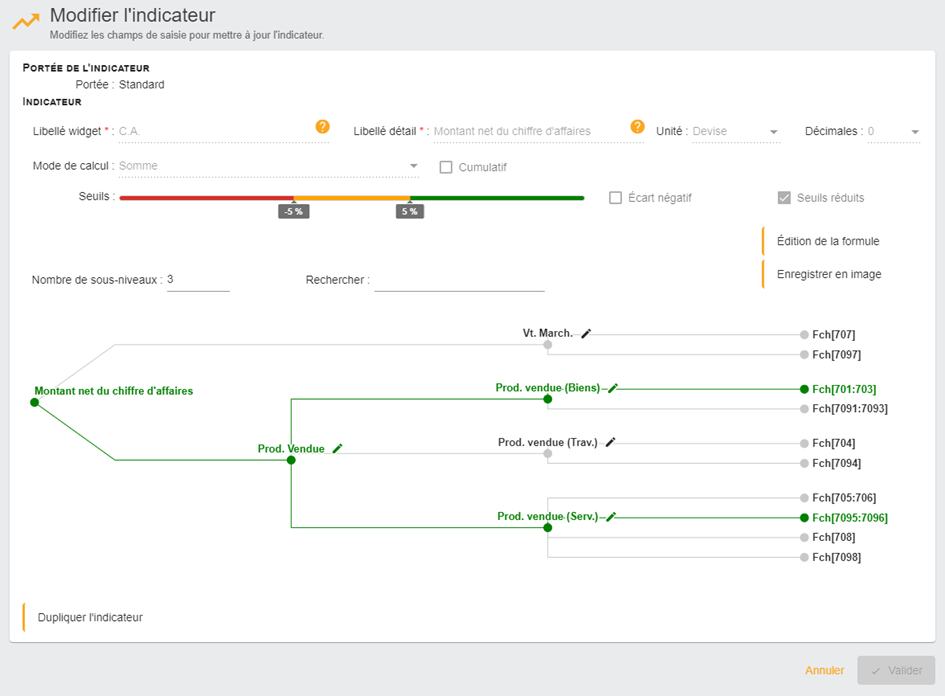The width and height of the screenshot is (945, 696).
Task: Click the Vt. March. label
Action: click(x=547, y=333)
